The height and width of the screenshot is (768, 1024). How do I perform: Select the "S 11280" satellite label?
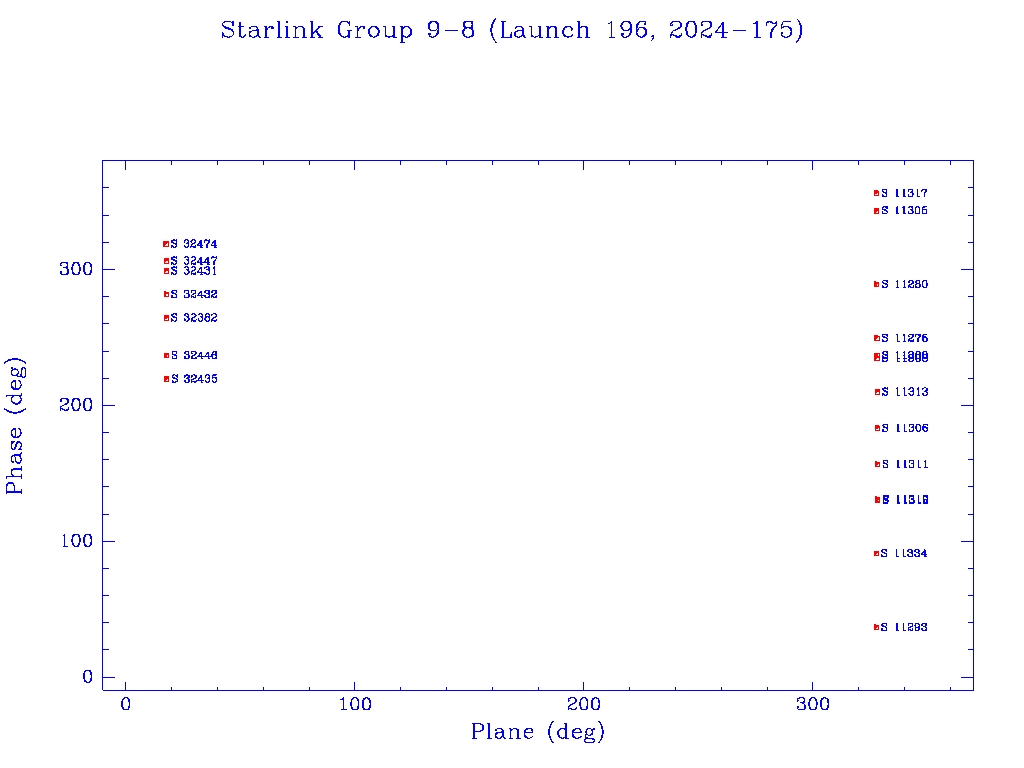point(904,284)
